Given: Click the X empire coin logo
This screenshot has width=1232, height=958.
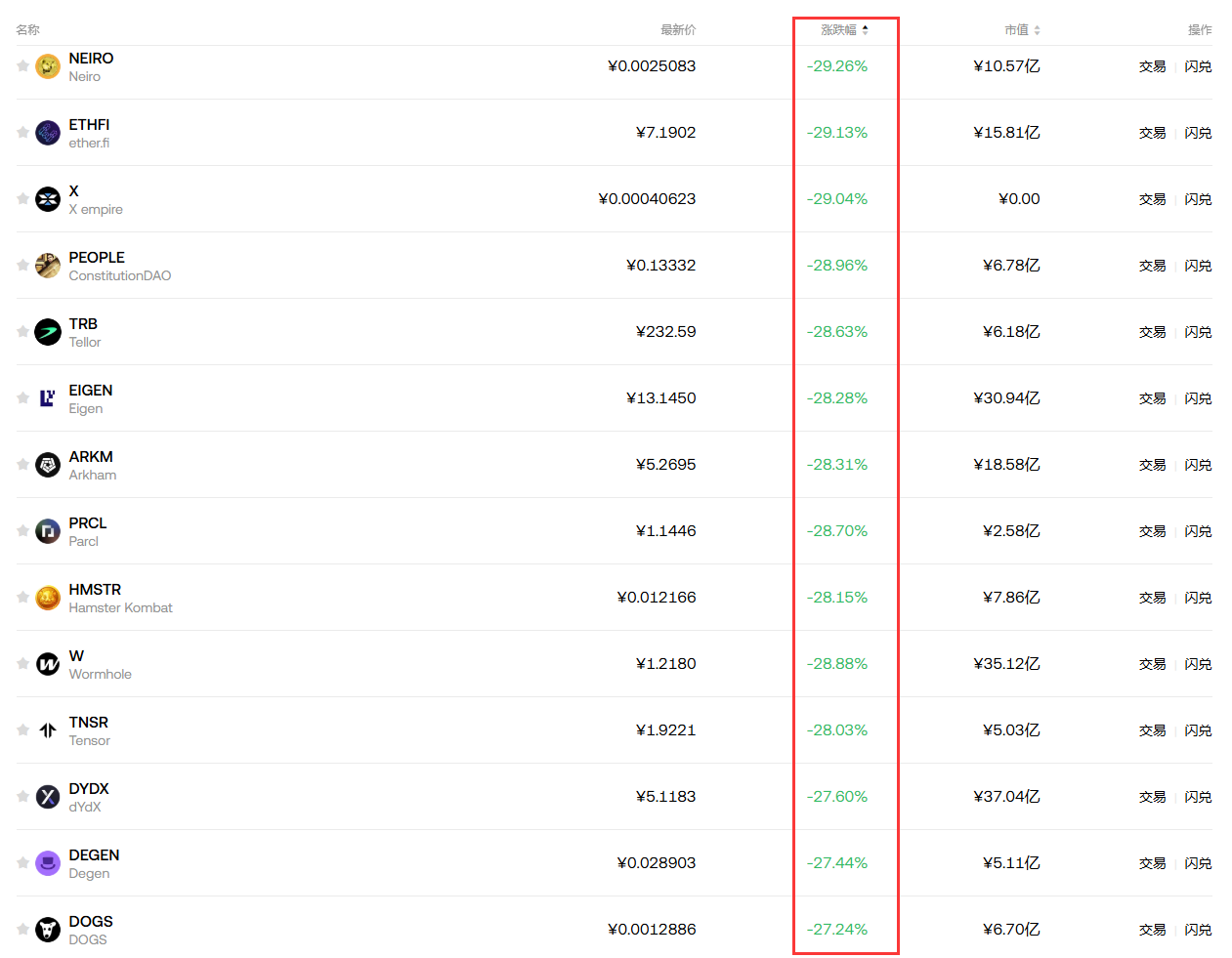Looking at the screenshot, I should point(48,199).
